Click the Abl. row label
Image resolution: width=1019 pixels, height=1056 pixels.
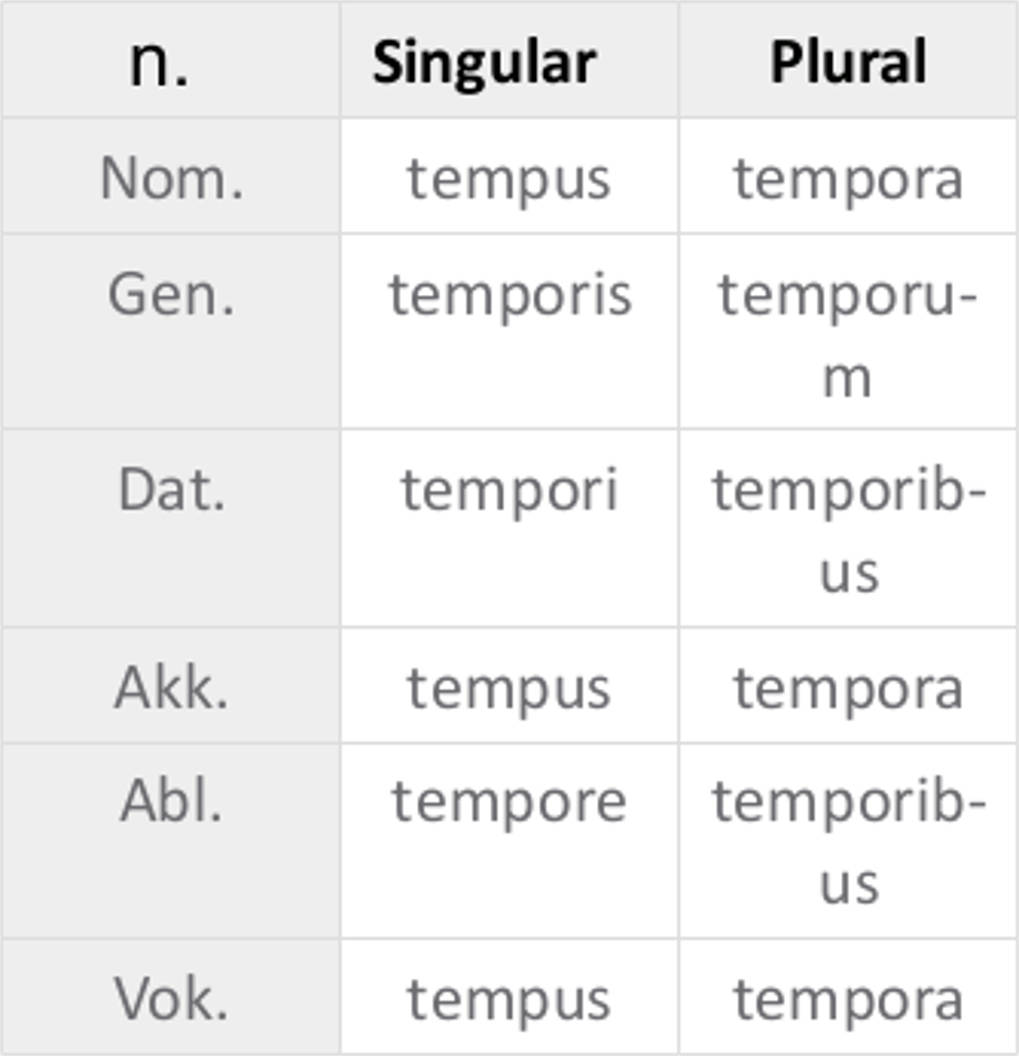click(x=171, y=801)
